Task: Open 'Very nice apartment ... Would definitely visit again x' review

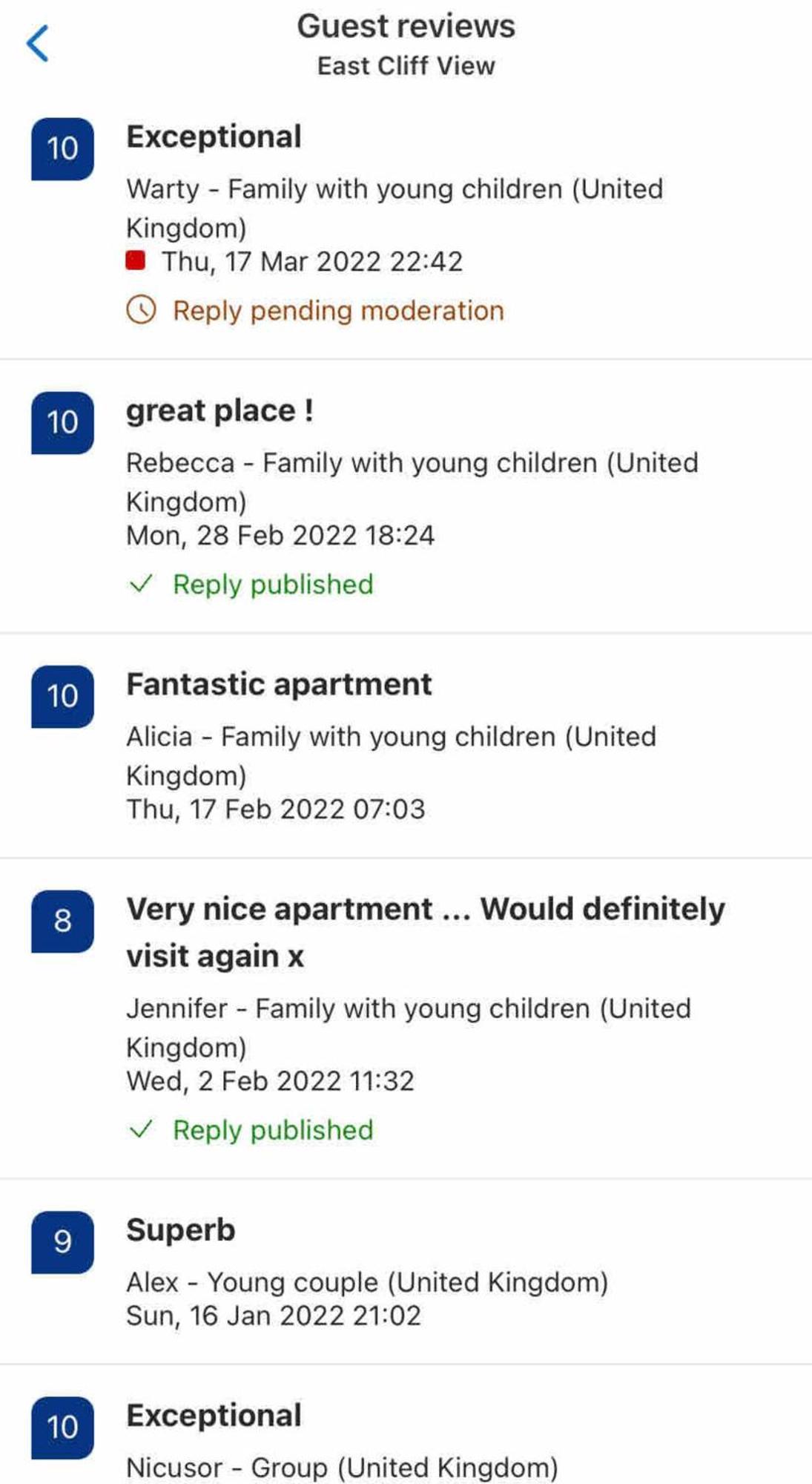Action: click(406, 1018)
